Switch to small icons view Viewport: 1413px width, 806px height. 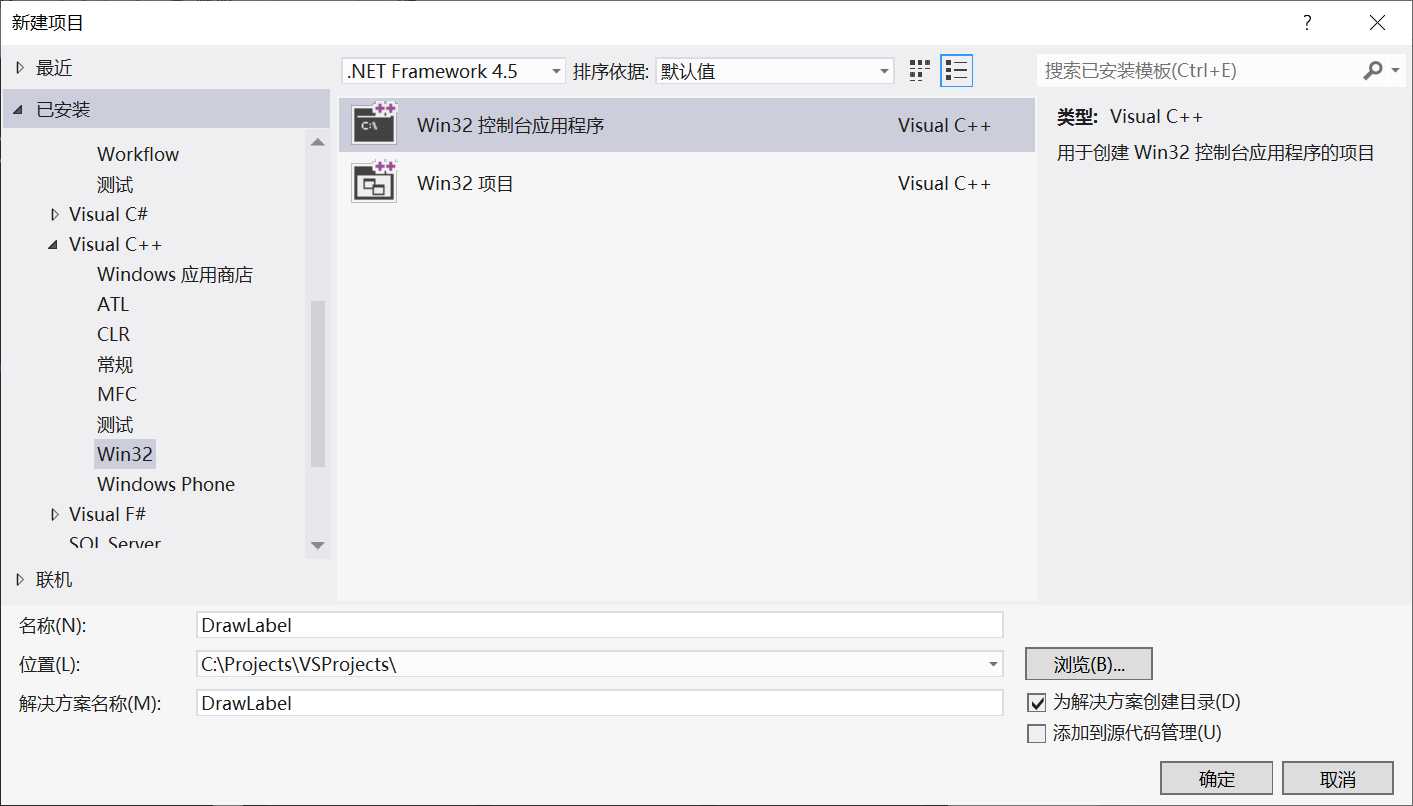[920, 70]
